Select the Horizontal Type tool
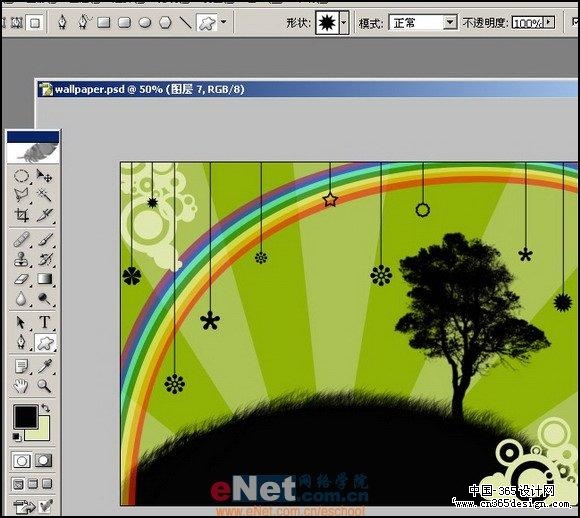Image resolution: width=580 pixels, height=518 pixels. tap(44, 322)
